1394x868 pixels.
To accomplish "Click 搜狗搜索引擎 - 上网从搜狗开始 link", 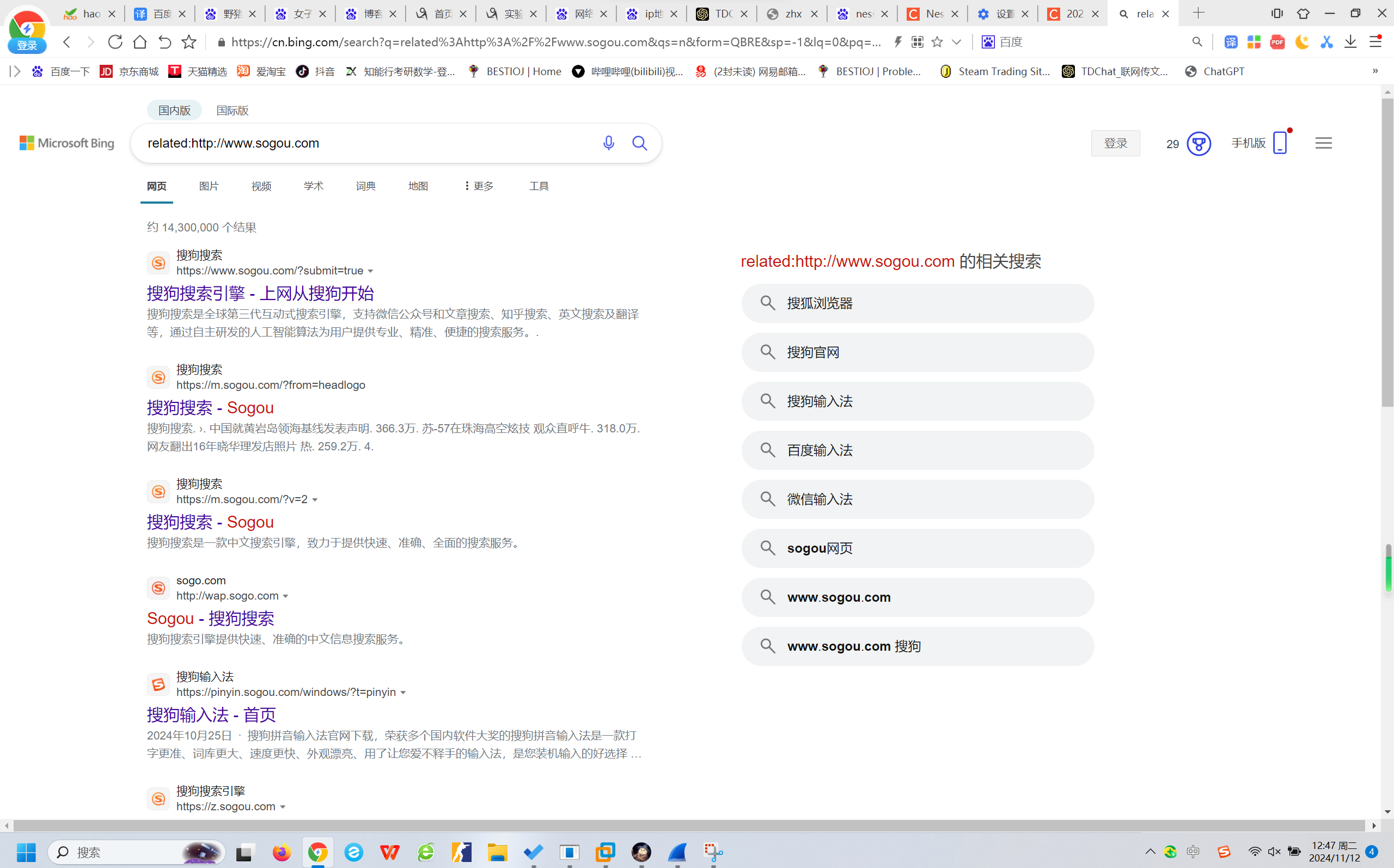I will 260,292.
